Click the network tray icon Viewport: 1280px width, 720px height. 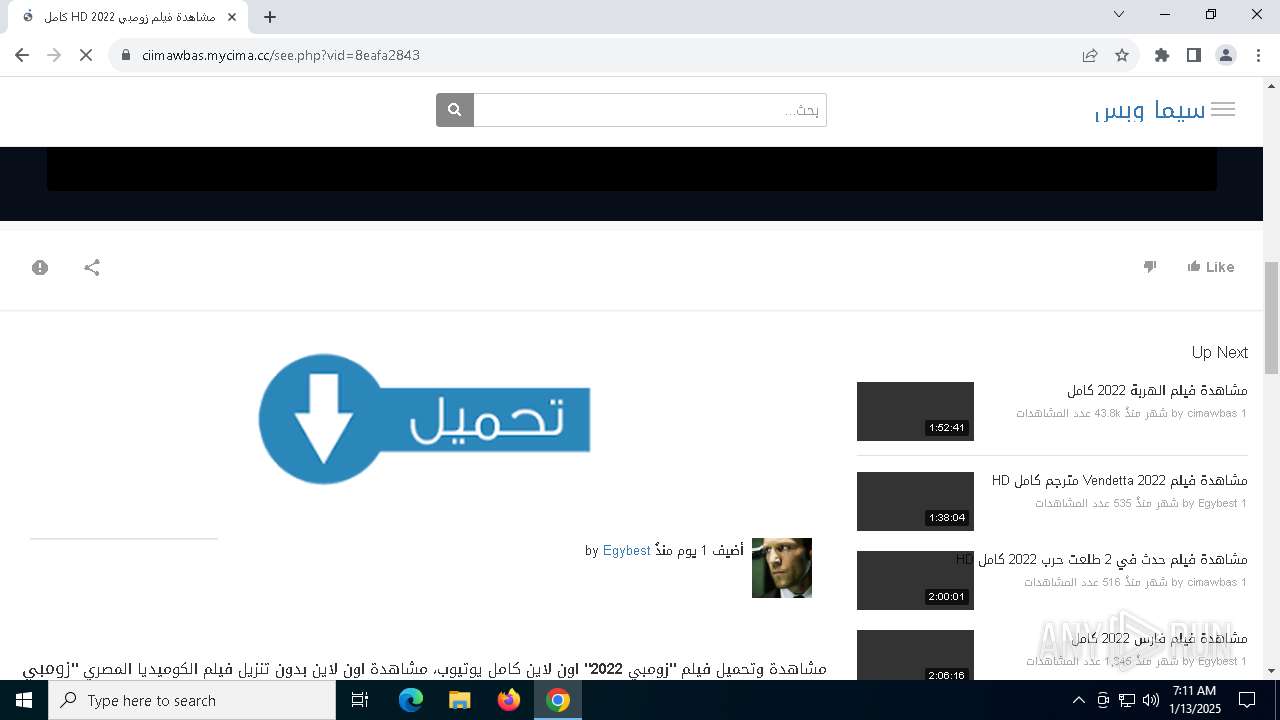click(x=1127, y=700)
